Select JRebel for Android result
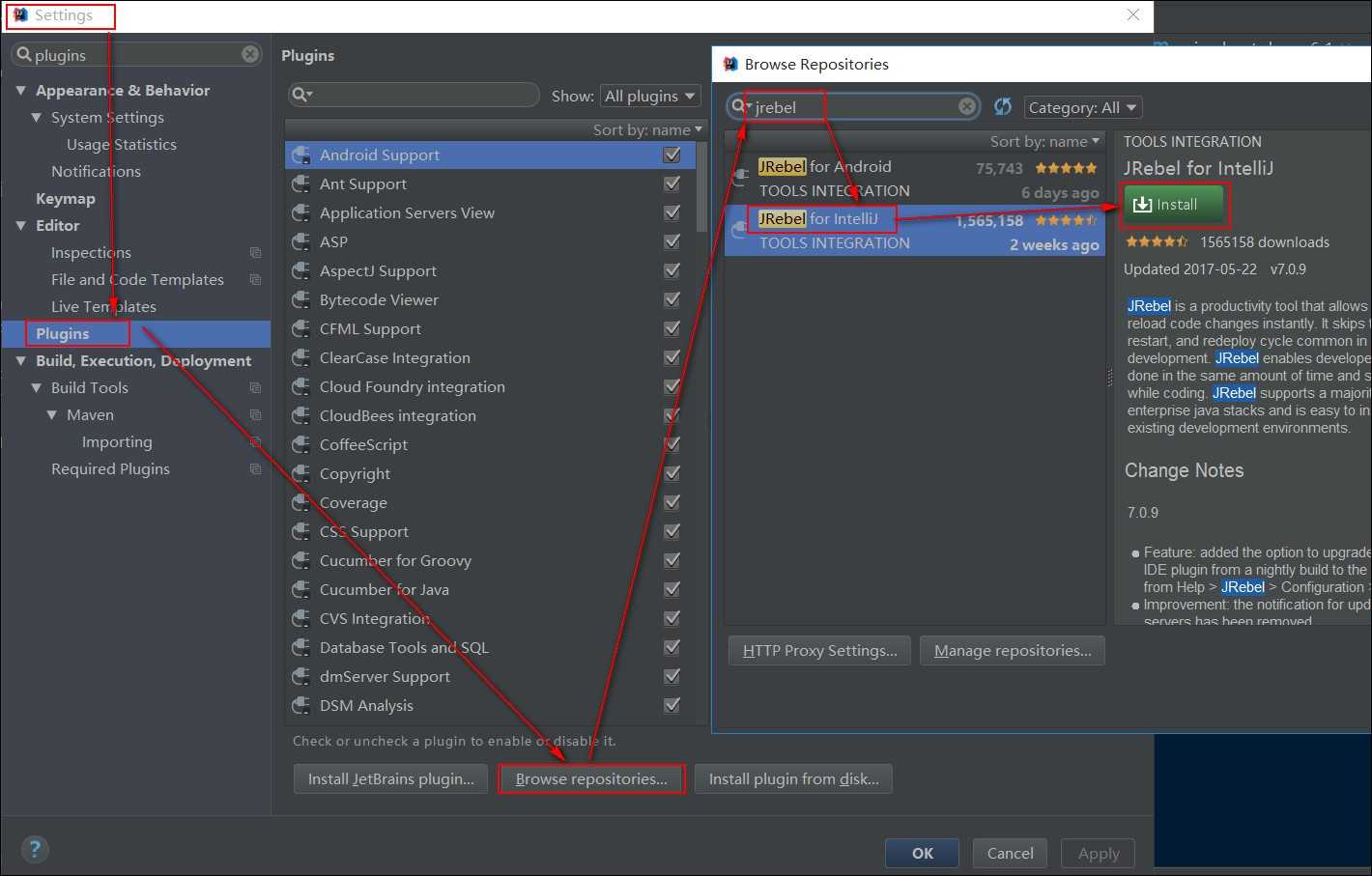The image size is (1372, 876). click(x=915, y=179)
